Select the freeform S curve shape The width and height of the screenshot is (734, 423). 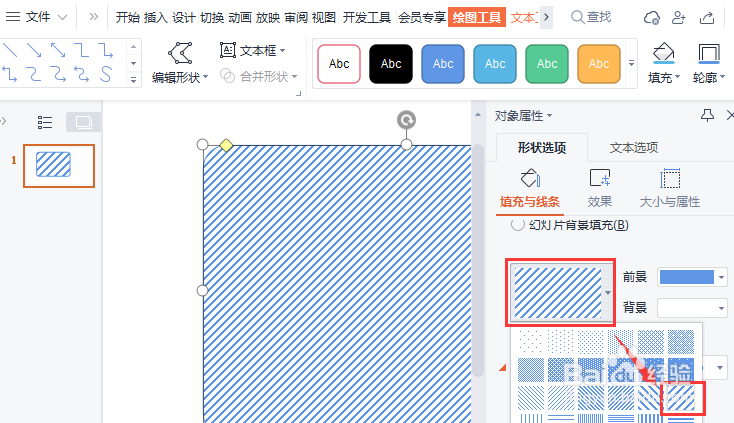pos(106,74)
